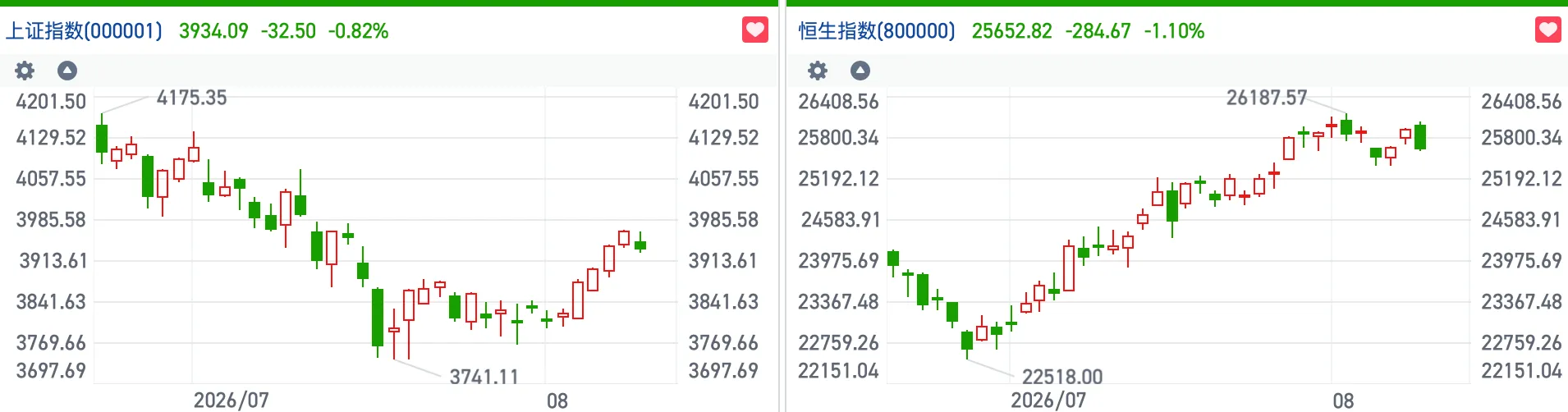1568x412 pixels.
Task: Open 上证指数(000001) index title link
Action: point(85,31)
